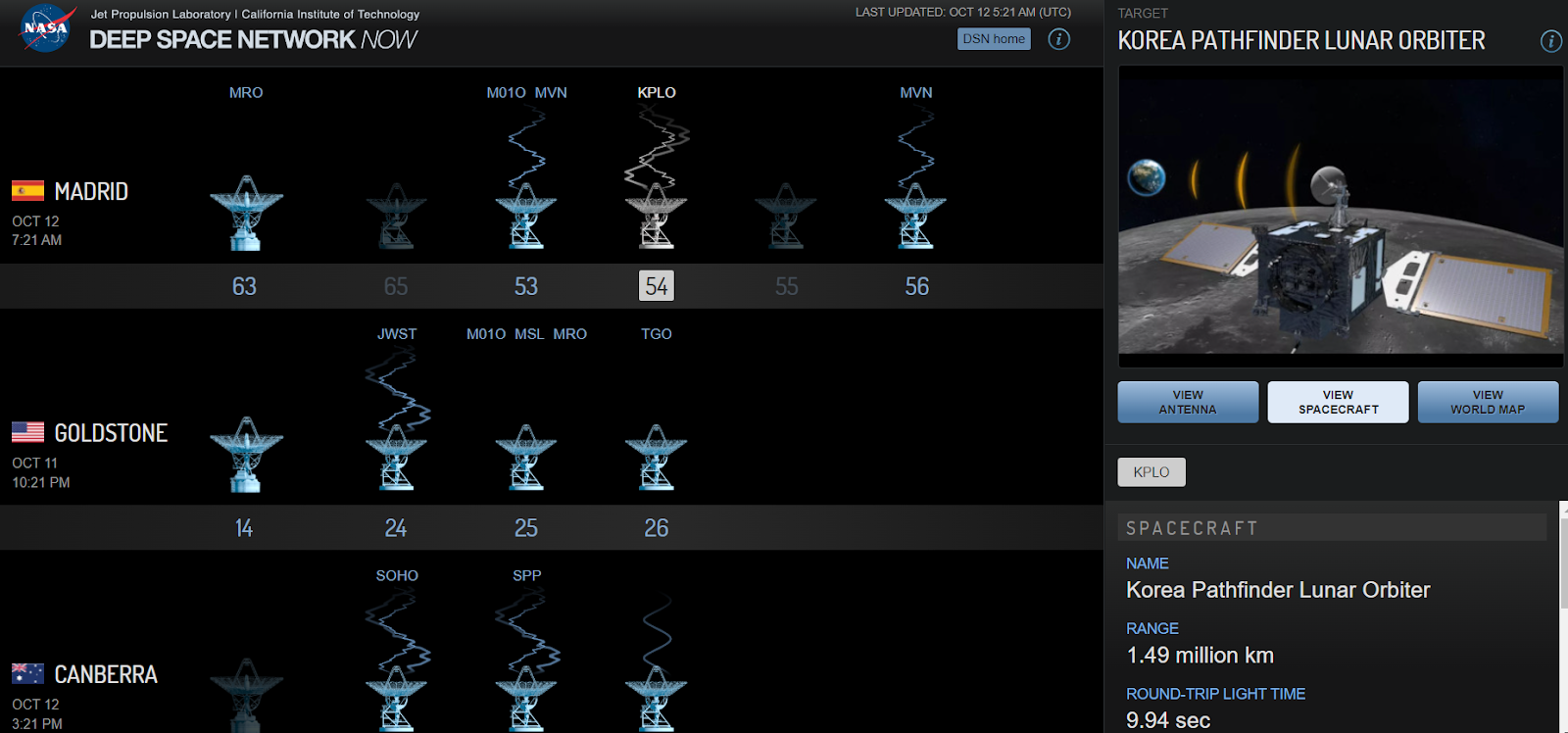Viewport: 1568px width, 733px height.
Task: Click SOHO label in Canberra row
Action: [397, 575]
